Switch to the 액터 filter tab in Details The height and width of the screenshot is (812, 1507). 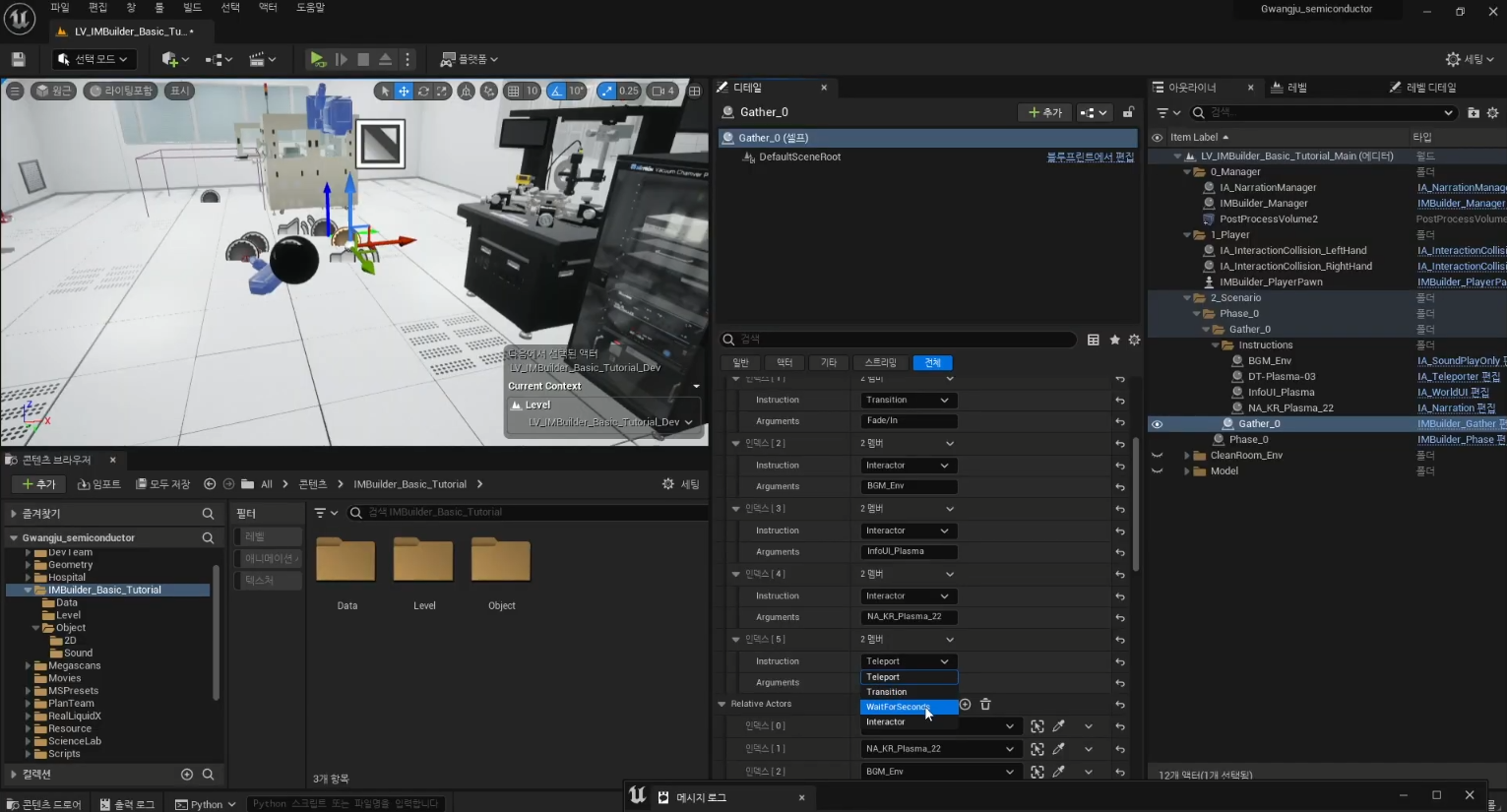tap(785, 362)
